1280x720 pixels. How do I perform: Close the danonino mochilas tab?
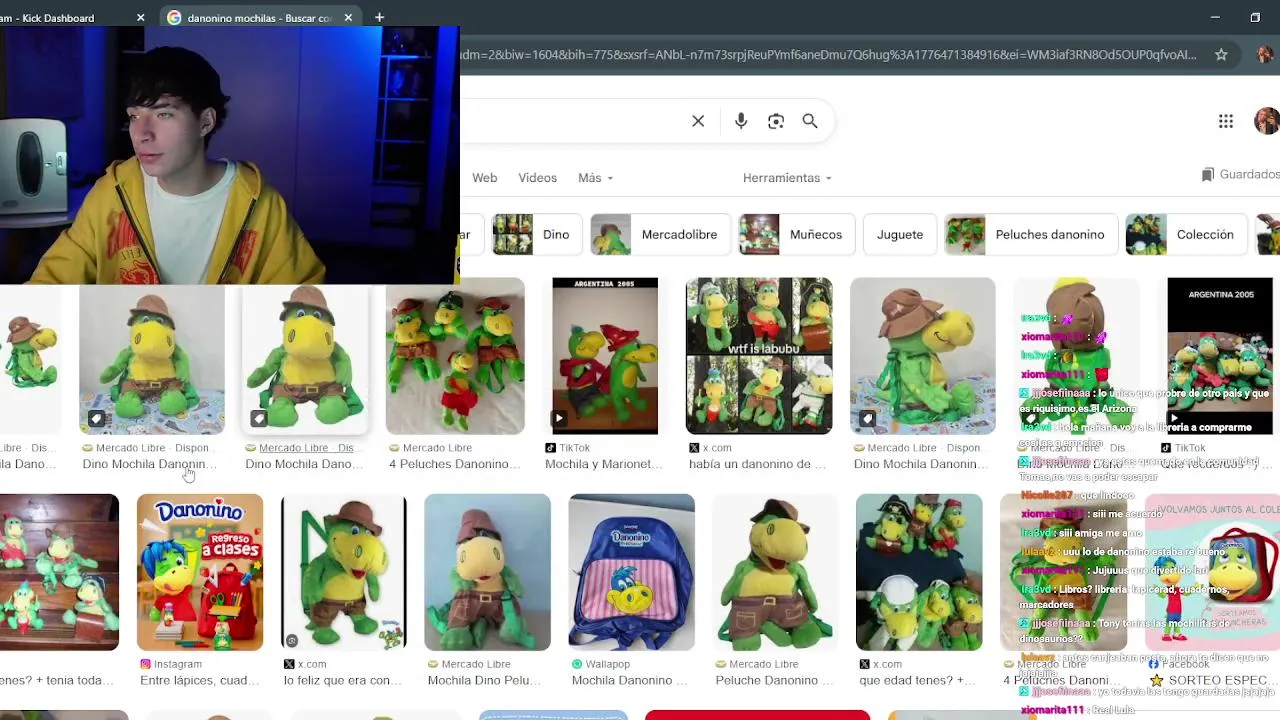[x=348, y=17]
